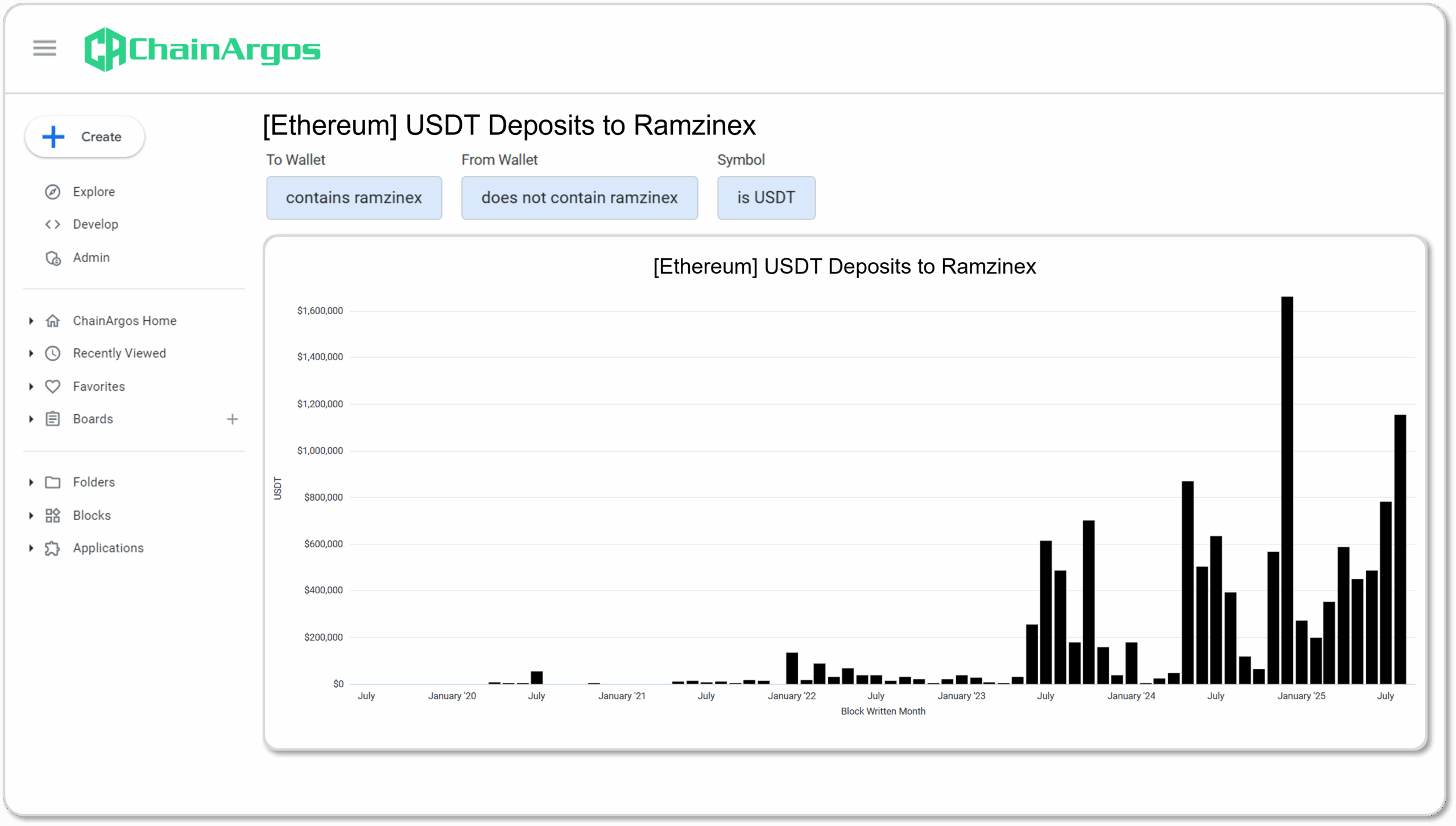Screen dimensions: 1456x826
Task: Click the tallest bar near January '25
Action: [1287, 490]
